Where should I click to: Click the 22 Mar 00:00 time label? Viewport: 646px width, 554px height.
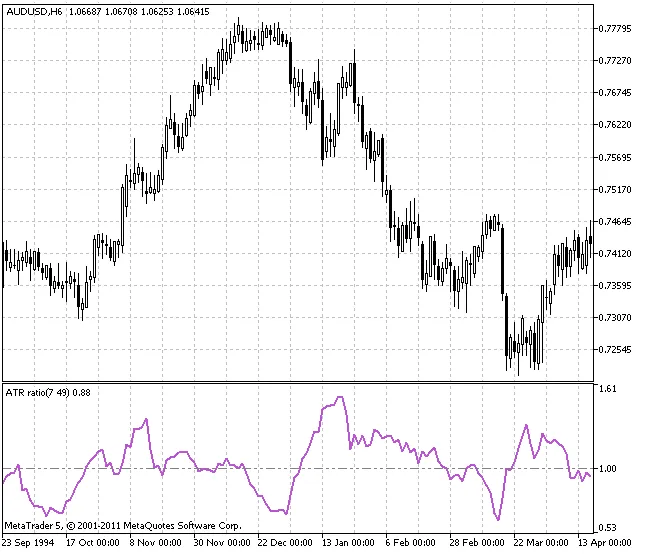pyautogui.click(x=541, y=542)
